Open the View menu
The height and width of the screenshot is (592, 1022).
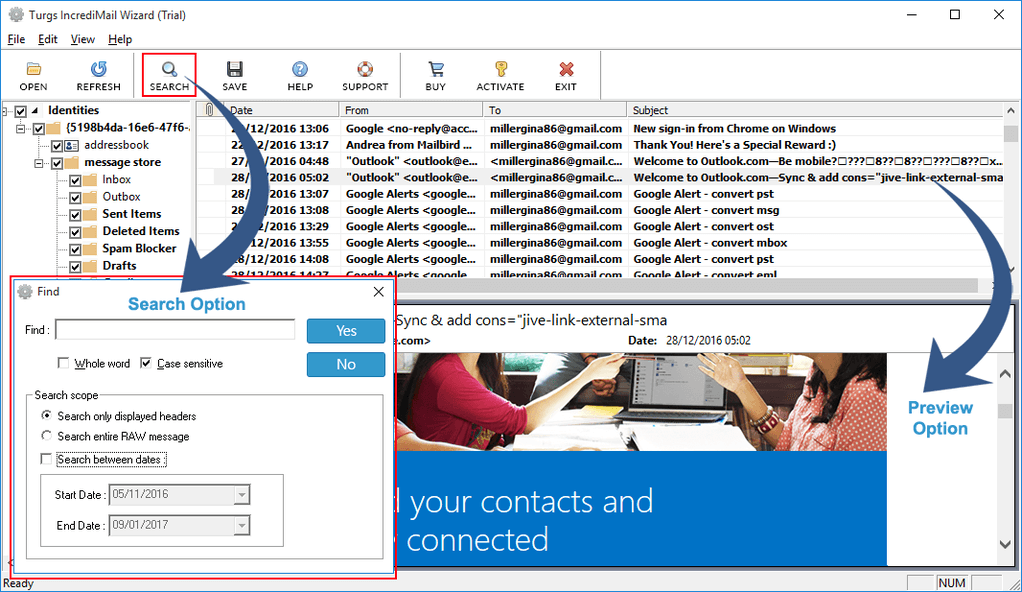83,39
